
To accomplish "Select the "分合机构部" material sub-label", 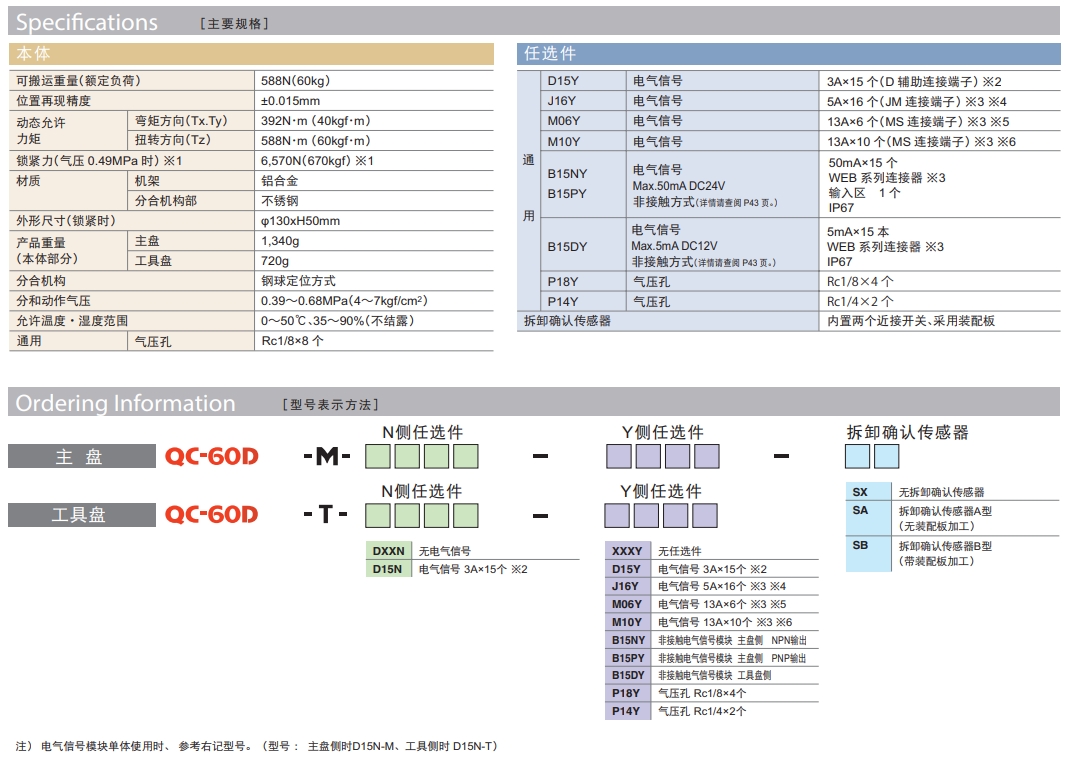I will 166,201.
